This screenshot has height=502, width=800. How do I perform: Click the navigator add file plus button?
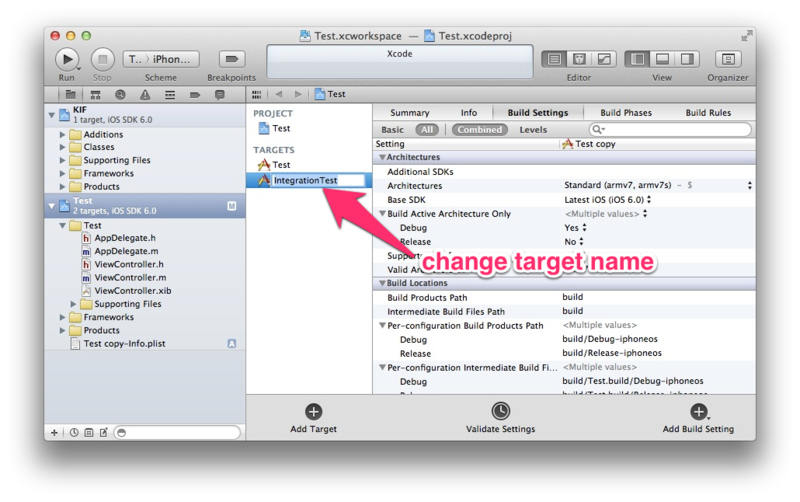pyautogui.click(x=54, y=433)
